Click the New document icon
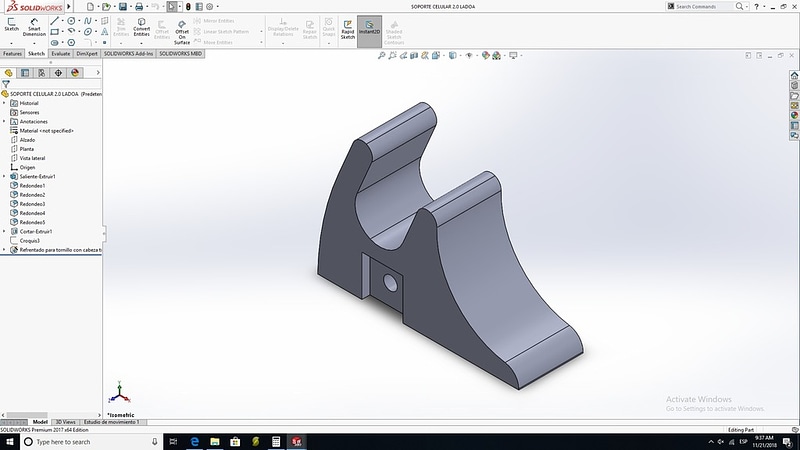 [90, 7]
